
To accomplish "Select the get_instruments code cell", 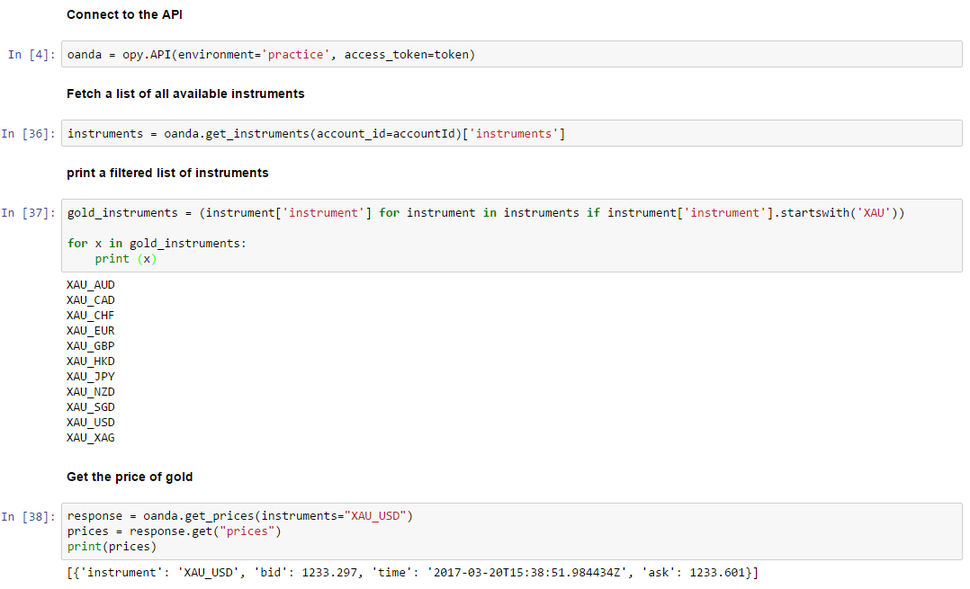I will point(512,134).
